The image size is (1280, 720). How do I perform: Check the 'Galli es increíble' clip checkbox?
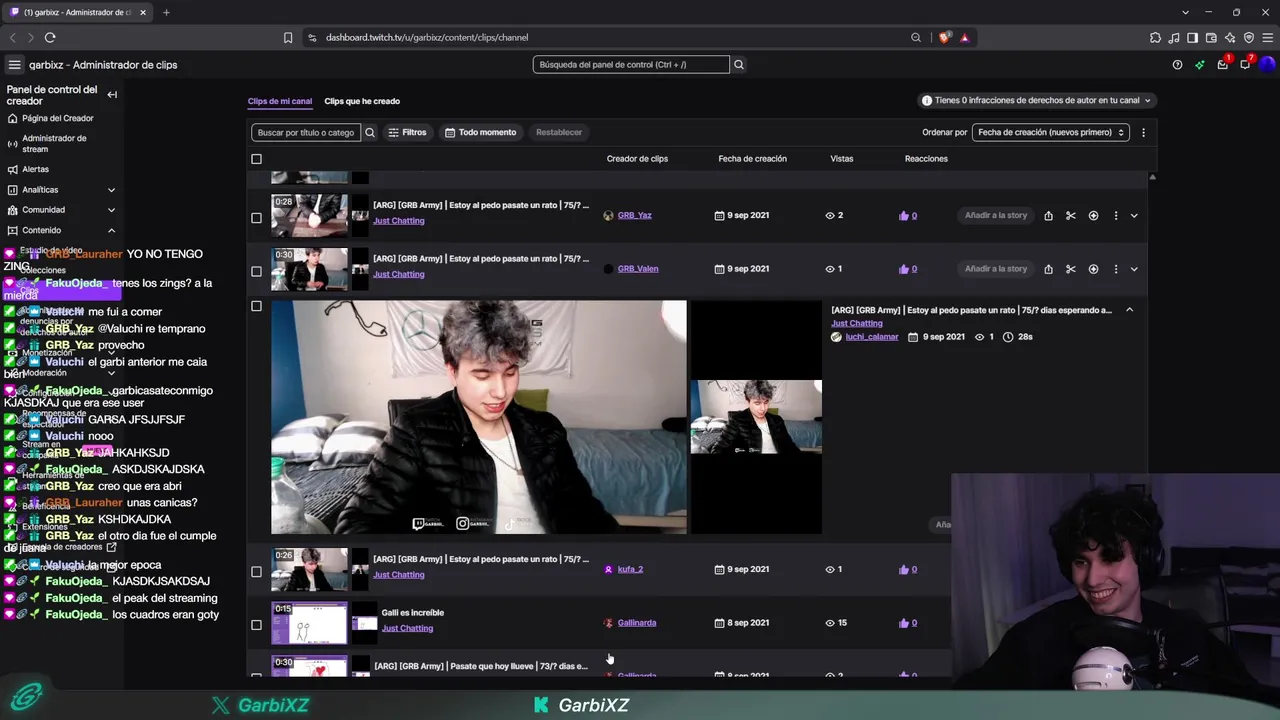[x=256, y=625]
